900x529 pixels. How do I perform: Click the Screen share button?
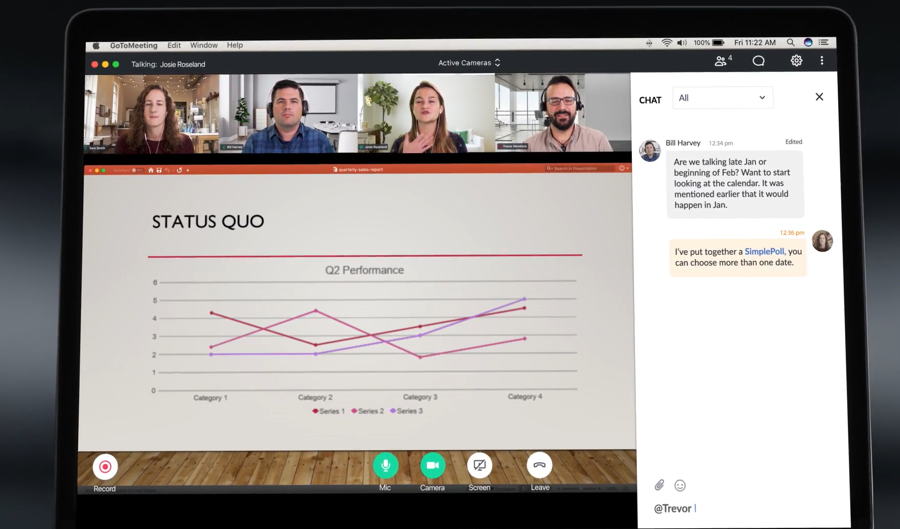tap(480, 466)
